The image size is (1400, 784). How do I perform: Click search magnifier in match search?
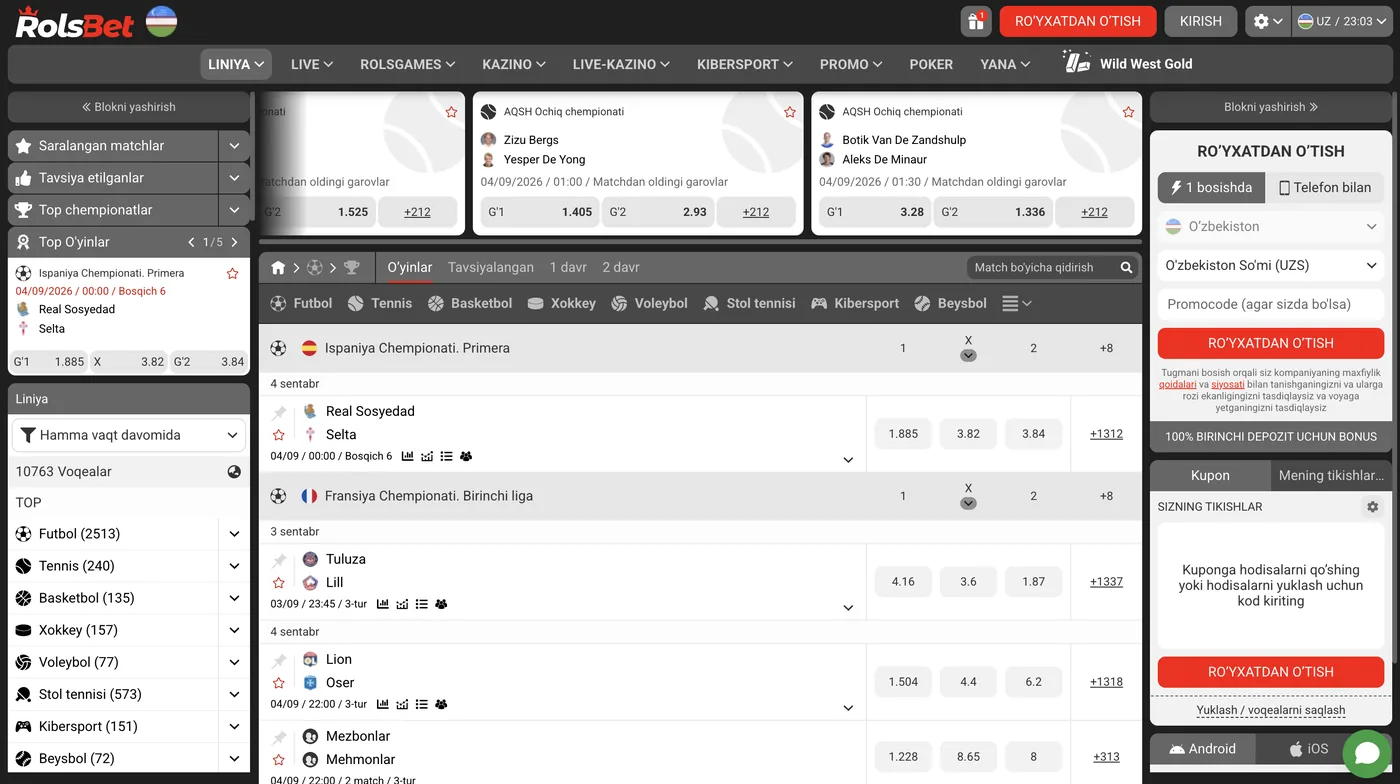point(1126,267)
